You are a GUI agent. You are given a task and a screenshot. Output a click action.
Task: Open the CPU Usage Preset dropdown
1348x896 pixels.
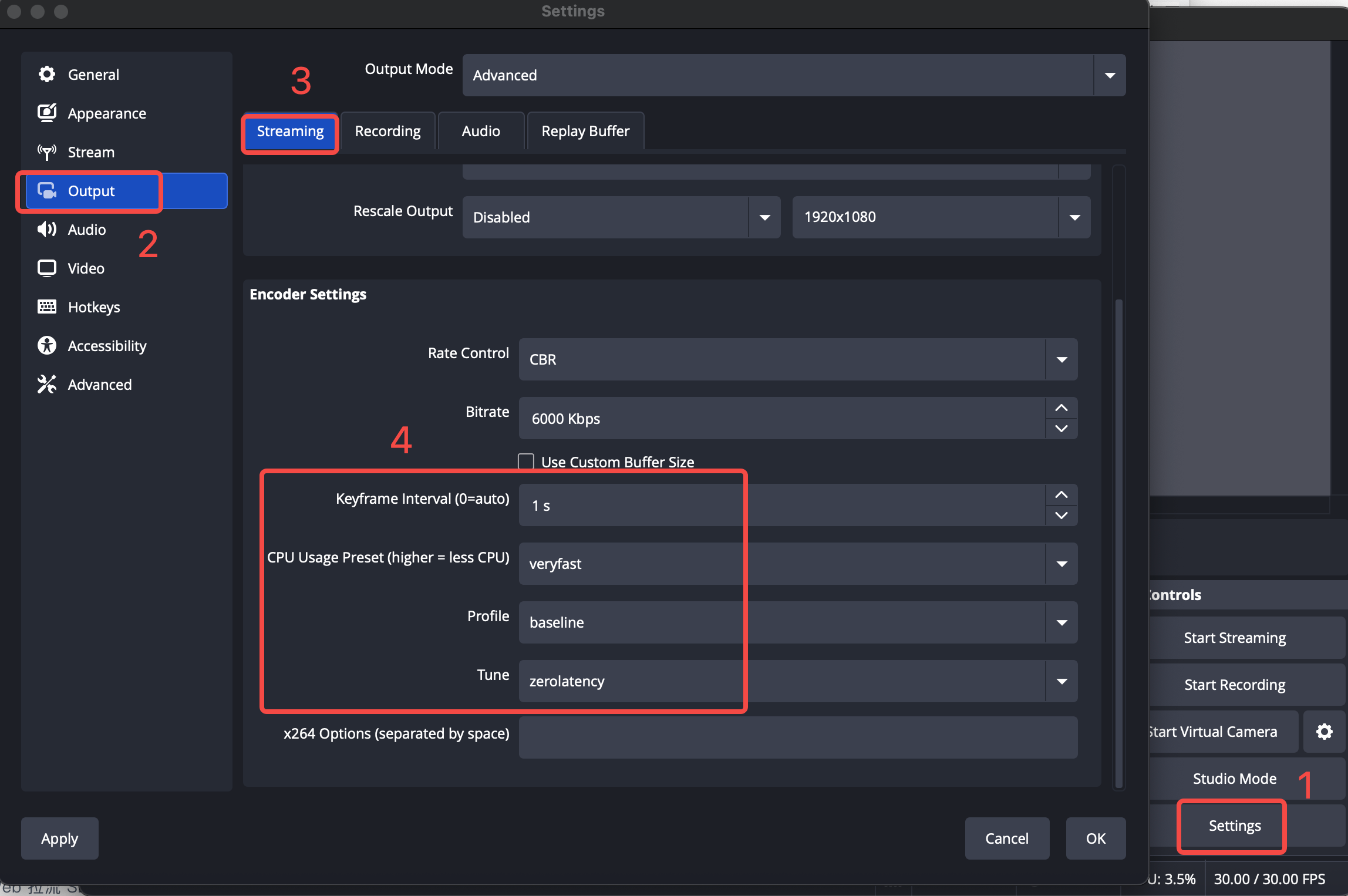click(798, 564)
